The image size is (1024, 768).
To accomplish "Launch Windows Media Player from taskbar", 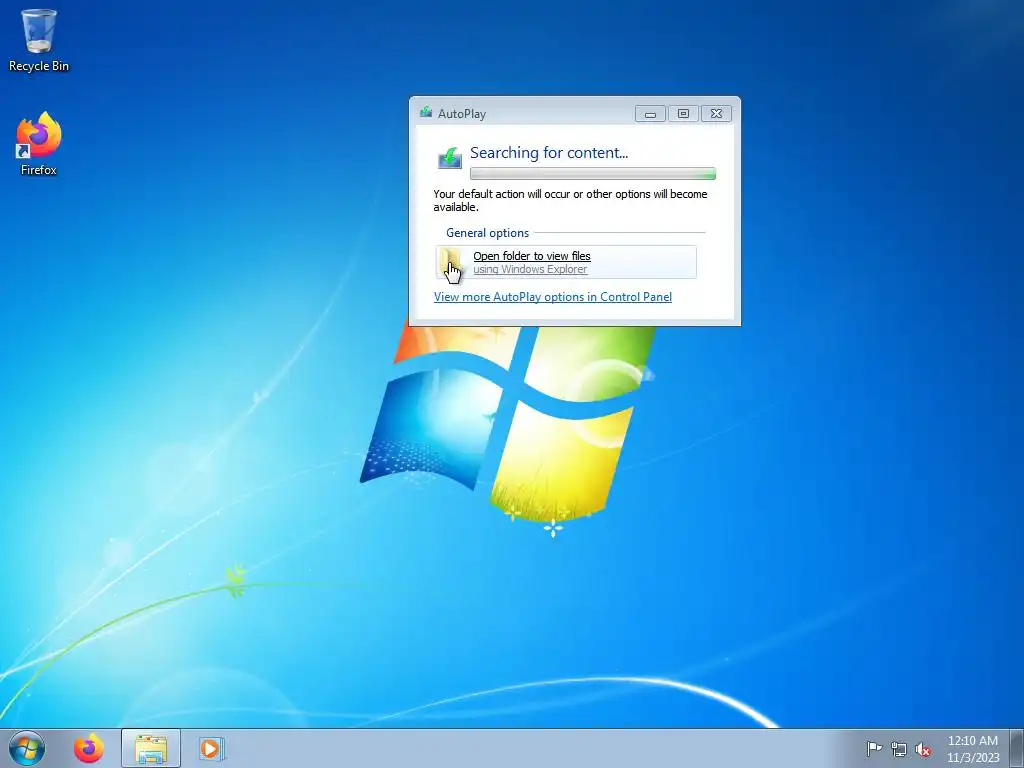I will click(211, 748).
